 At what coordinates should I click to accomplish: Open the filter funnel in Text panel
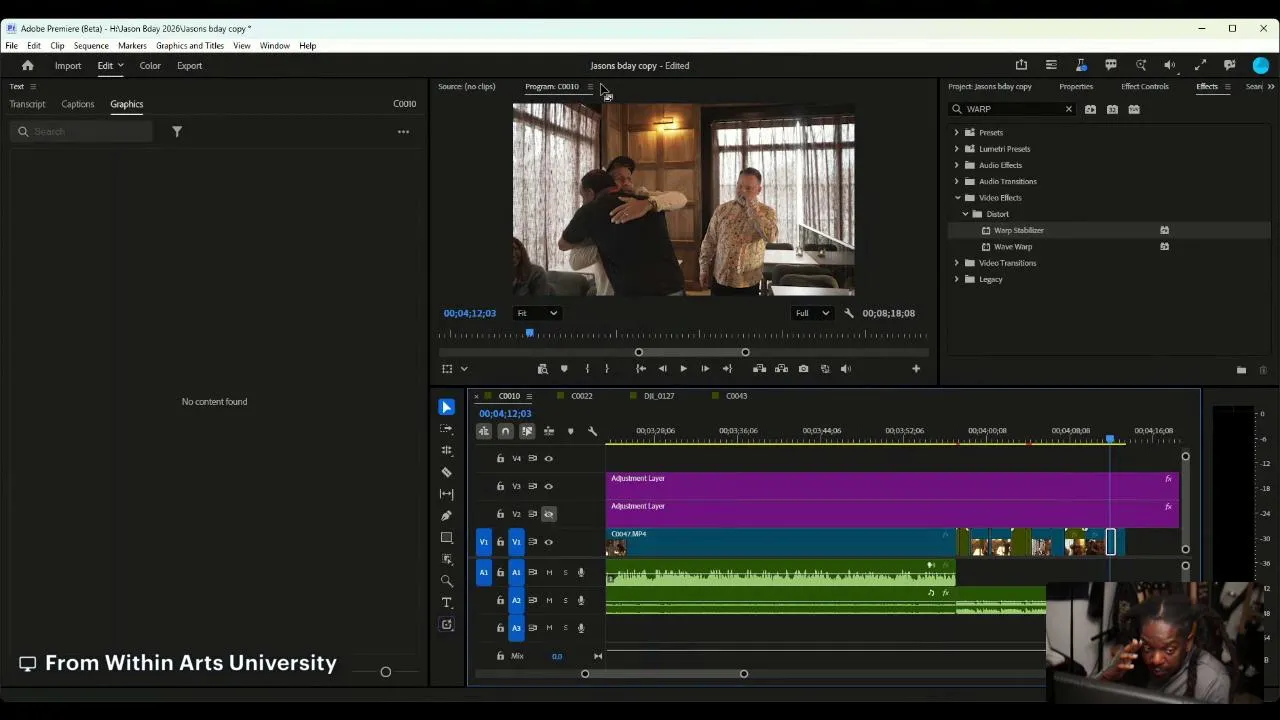tap(177, 131)
